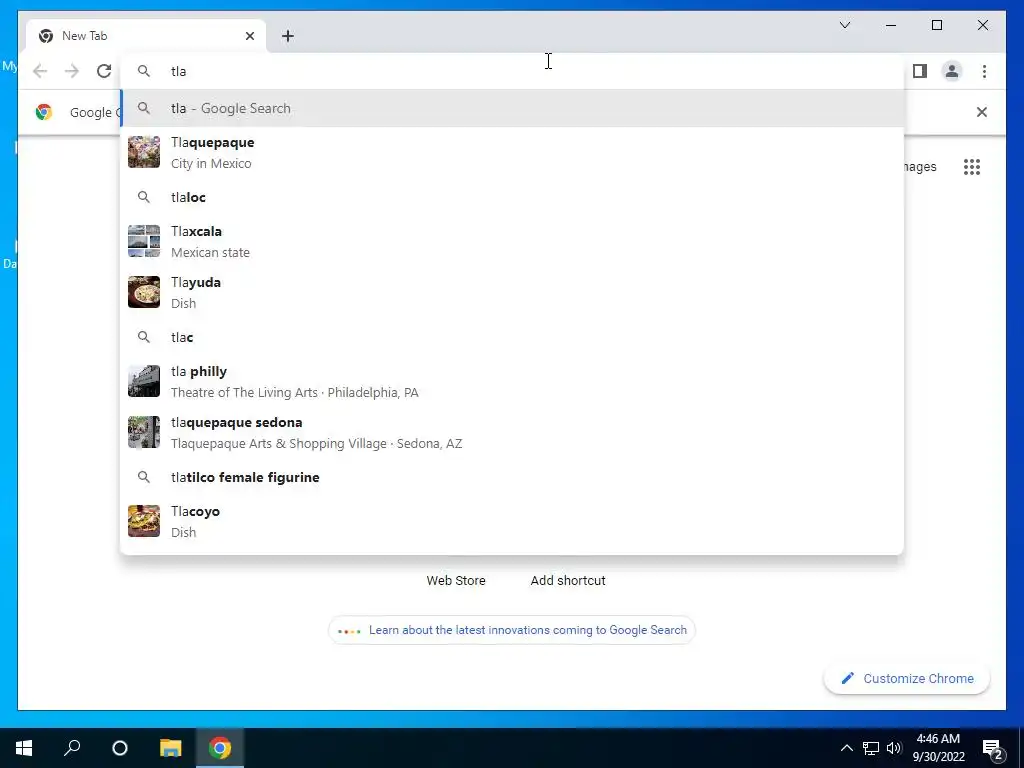
Task: Open the notification center icon
Action: [993, 749]
